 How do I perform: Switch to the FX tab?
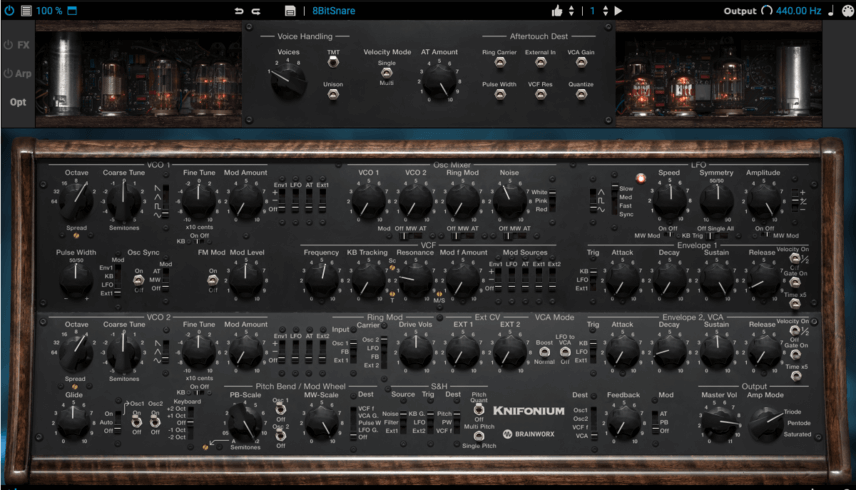23,45
